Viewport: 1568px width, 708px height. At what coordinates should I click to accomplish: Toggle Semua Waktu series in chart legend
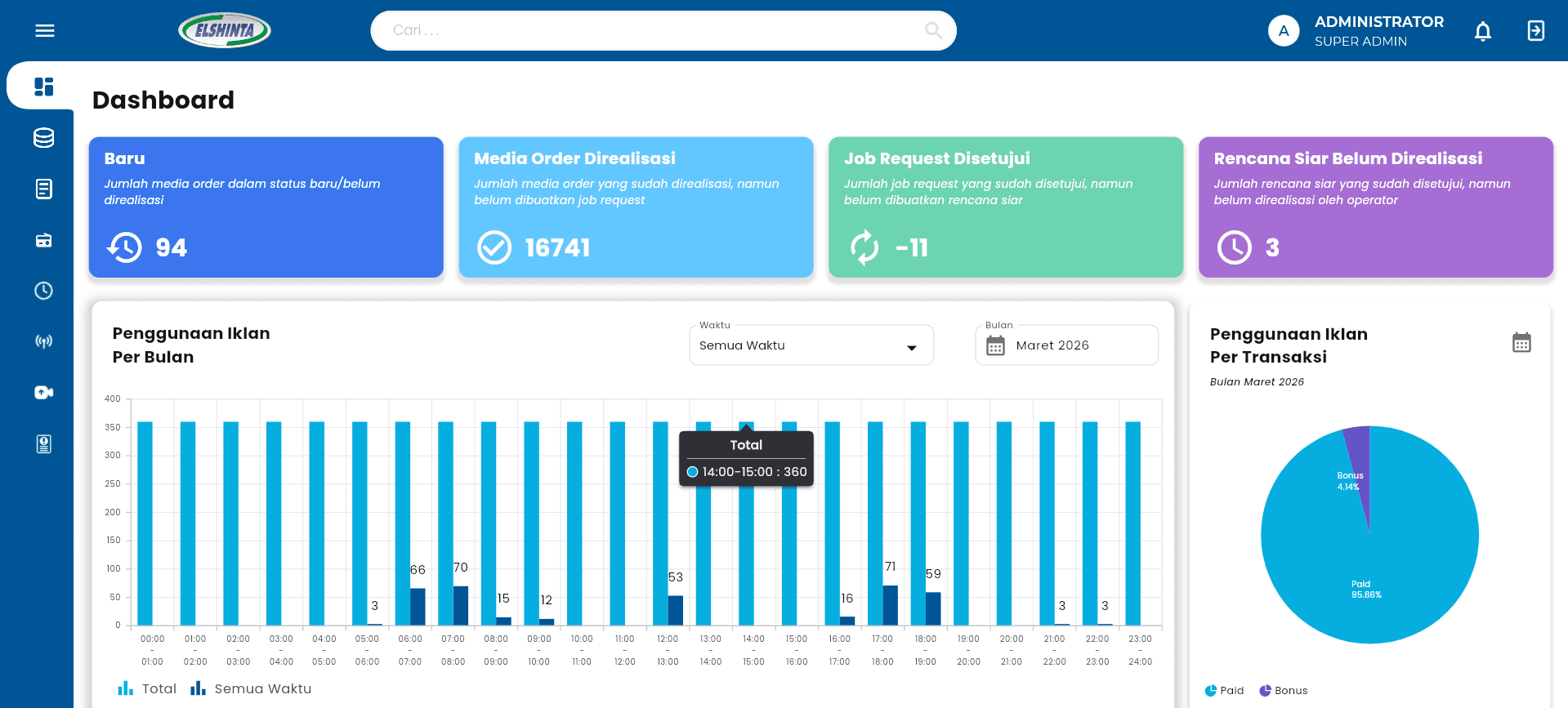pos(251,688)
